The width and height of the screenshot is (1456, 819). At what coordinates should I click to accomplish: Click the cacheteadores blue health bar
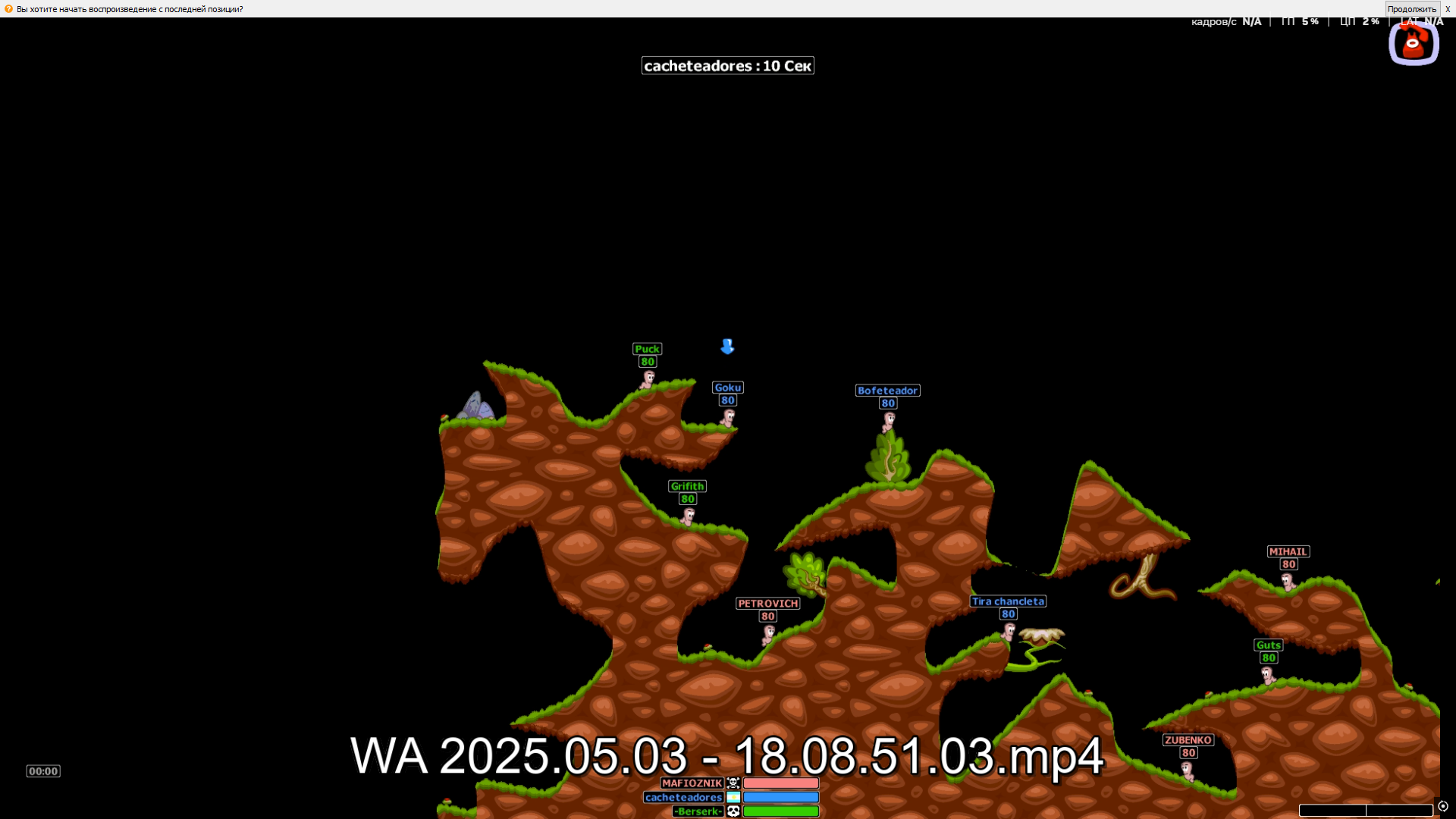coord(780,797)
